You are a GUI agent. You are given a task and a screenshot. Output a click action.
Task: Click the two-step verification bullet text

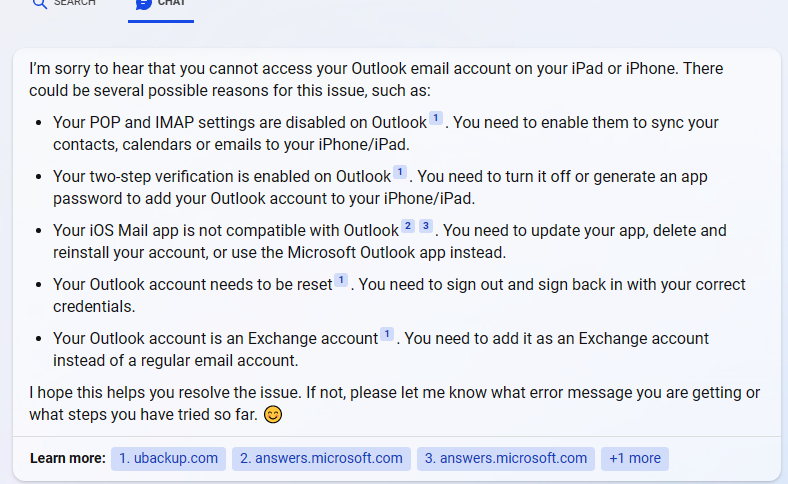(x=221, y=177)
